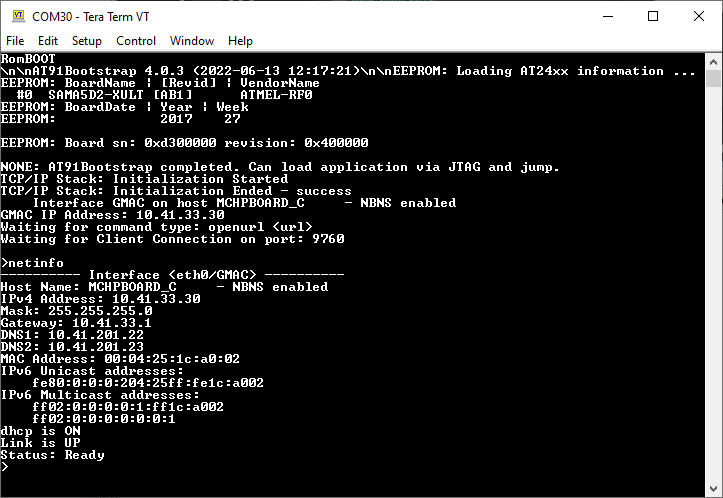Click 'Interface <eth0/GMAC>' header line
723x498 pixels.
pyautogui.click(x=172, y=275)
